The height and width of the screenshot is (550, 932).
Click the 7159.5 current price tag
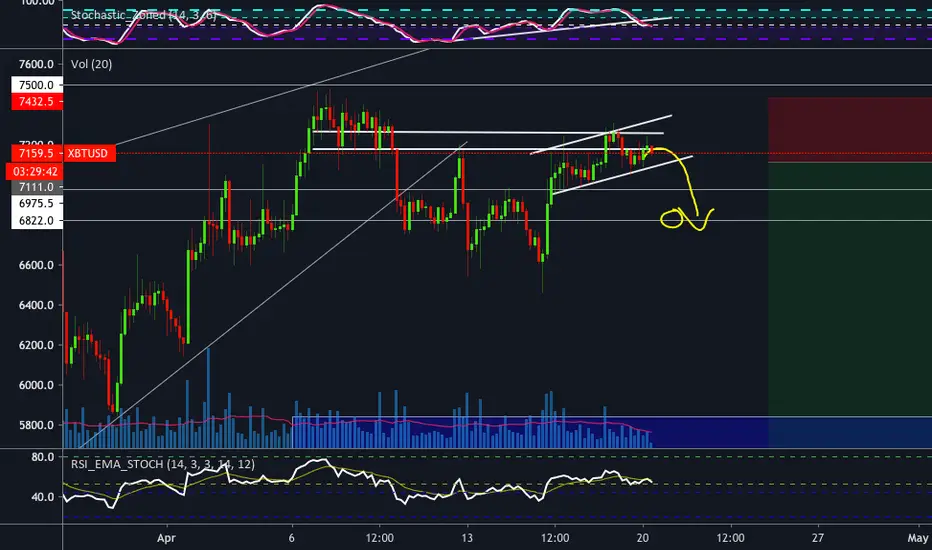pos(36,153)
